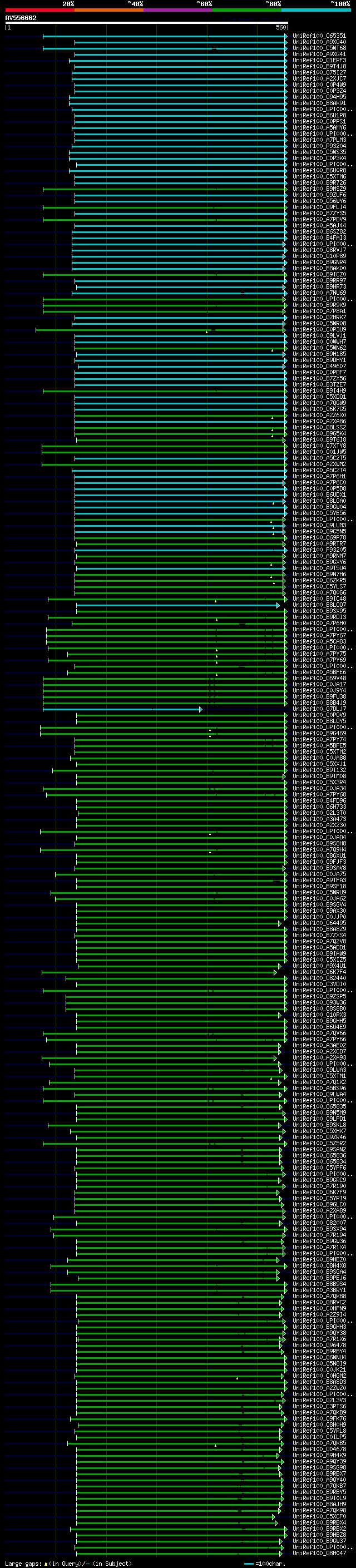Click the label UniRef100_A2XWM2
This screenshot has height=1568, width=356.
click(x=319, y=464)
